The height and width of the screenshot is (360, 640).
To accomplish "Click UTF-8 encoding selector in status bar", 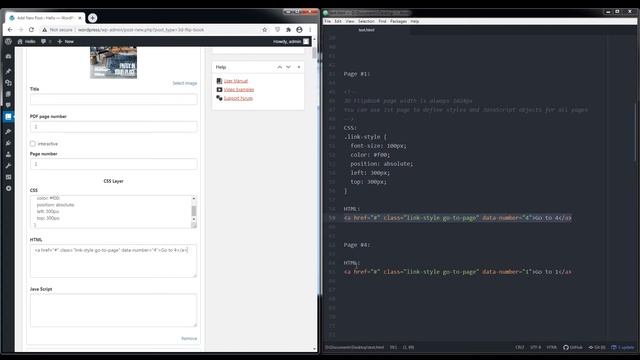I will coord(535,347).
